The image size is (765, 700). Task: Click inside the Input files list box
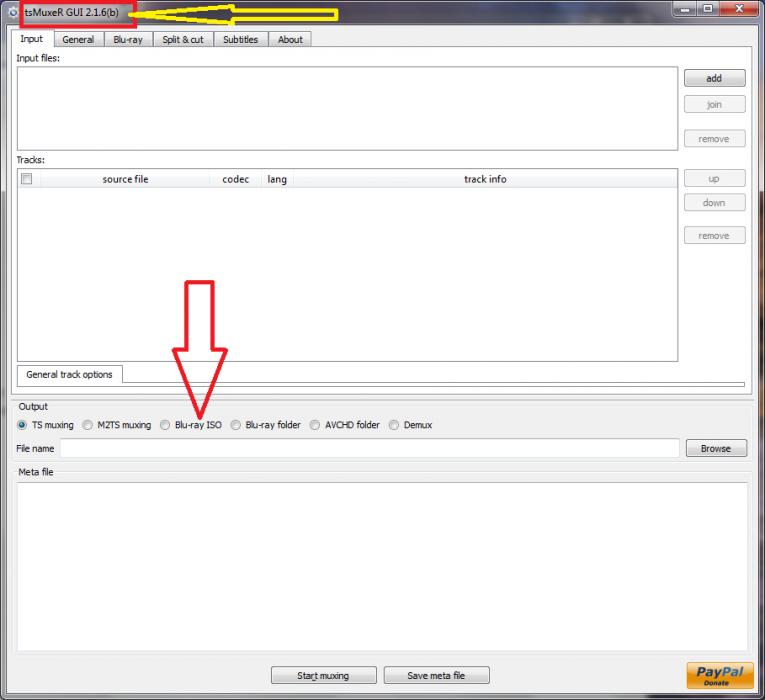347,108
